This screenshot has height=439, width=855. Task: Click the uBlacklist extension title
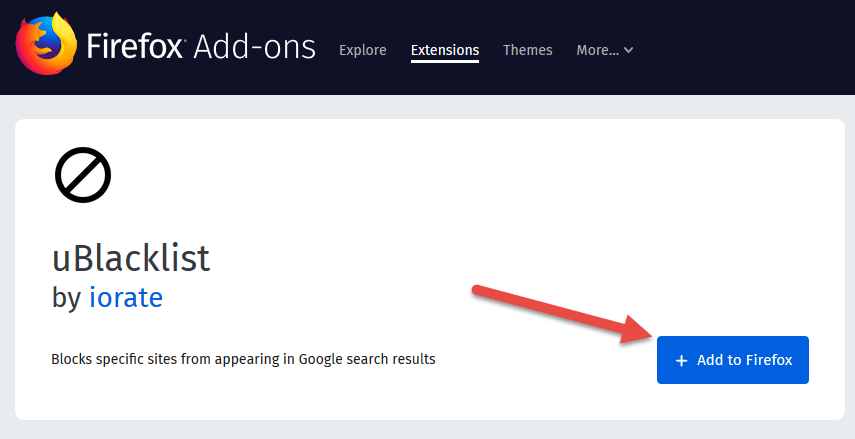[x=131, y=258]
